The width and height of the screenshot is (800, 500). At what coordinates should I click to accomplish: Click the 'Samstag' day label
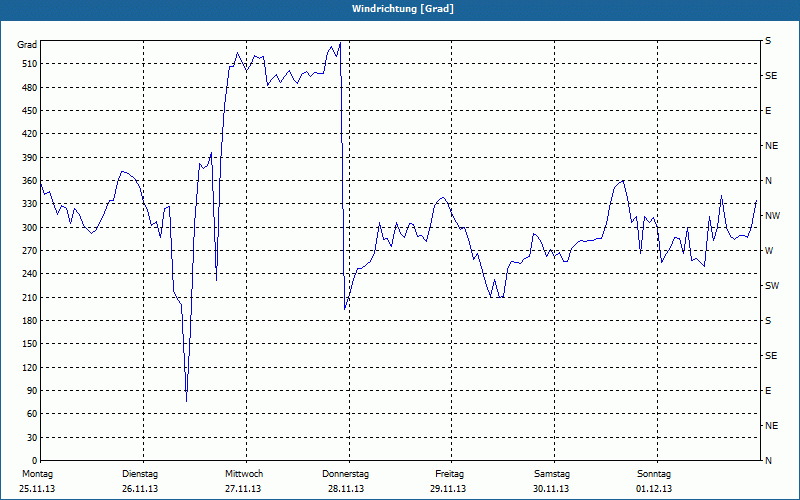pyautogui.click(x=552, y=474)
